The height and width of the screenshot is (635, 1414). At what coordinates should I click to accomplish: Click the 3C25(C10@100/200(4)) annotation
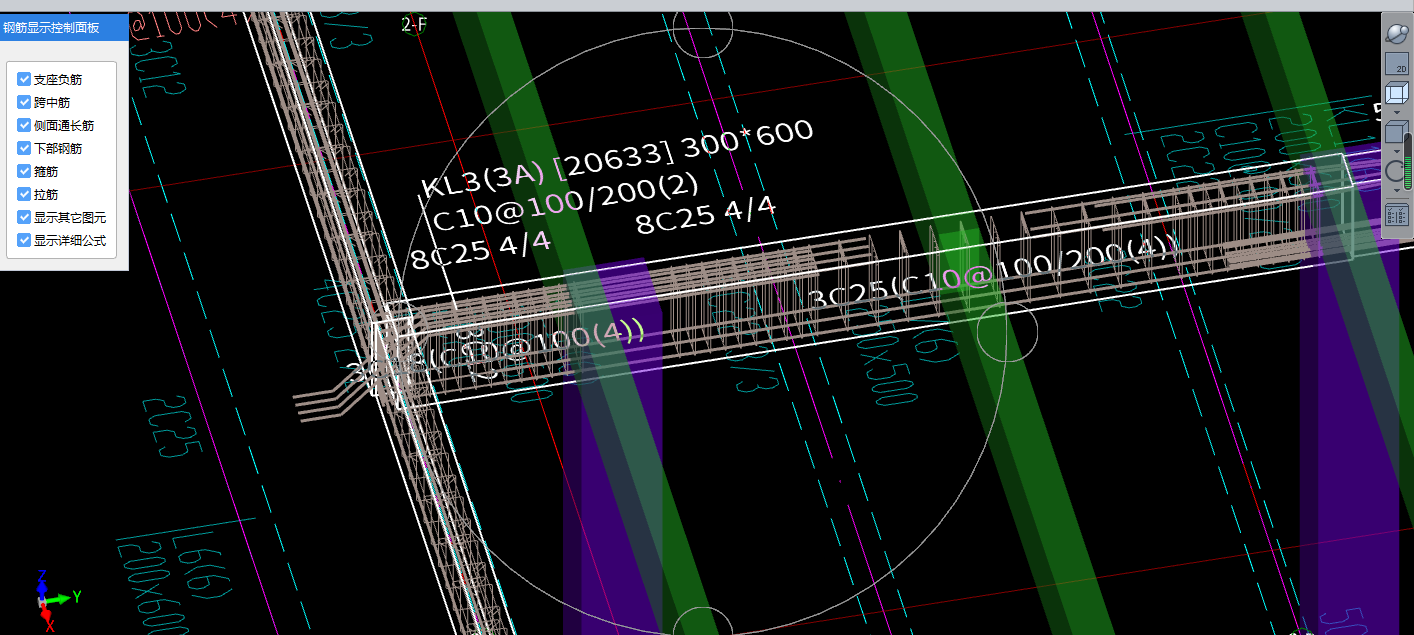[994, 272]
